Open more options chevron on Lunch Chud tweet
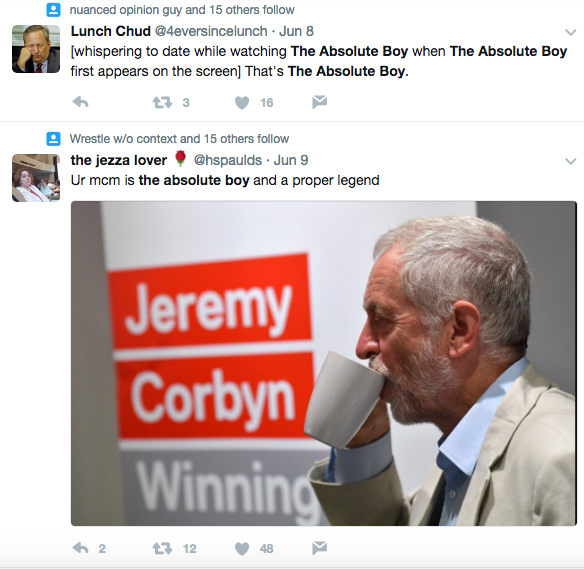 click(571, 32)
